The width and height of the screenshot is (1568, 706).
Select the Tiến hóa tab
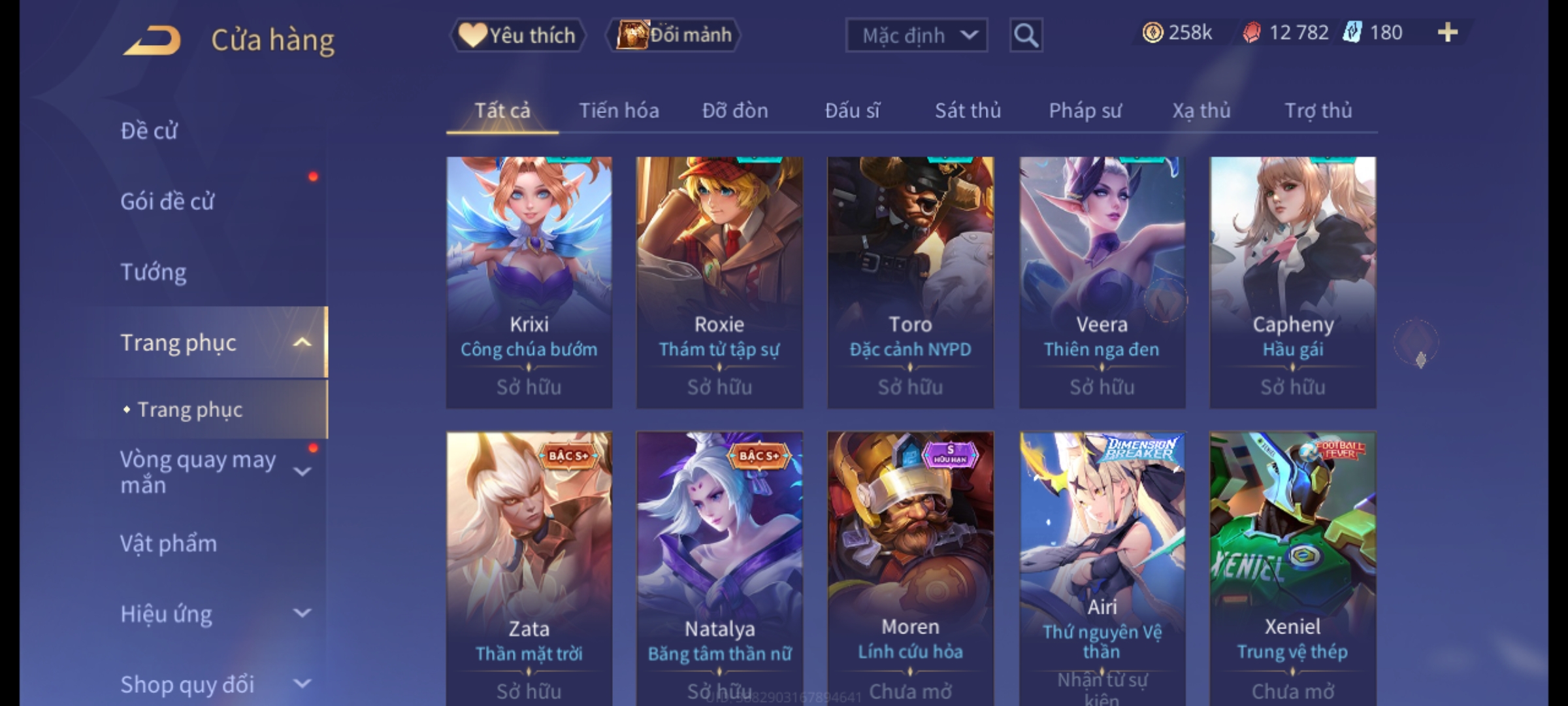click(619, 110)
